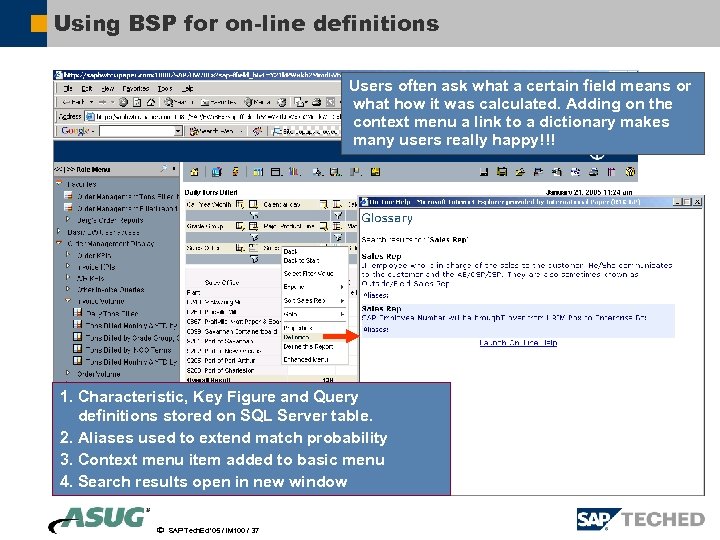Image resolution: width=720 pixels, height=540 pixels.
Task: Collapse Order Management Display node
Action: pyautogui.click(x=59, y=243)
